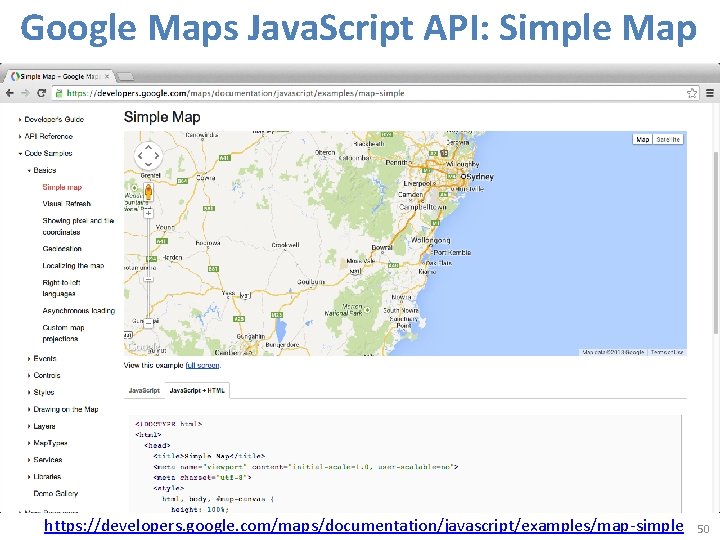View the example full screen link
Screen dimensions: 720x540
202,366
